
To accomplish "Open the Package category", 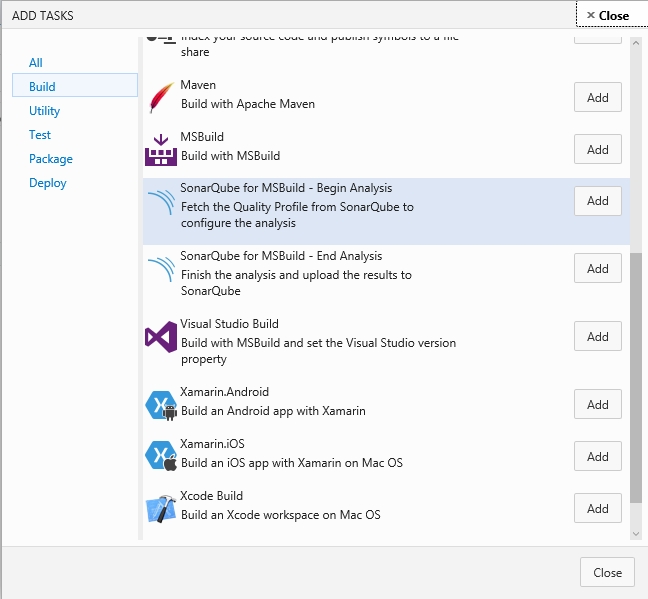I will (51, 159).
